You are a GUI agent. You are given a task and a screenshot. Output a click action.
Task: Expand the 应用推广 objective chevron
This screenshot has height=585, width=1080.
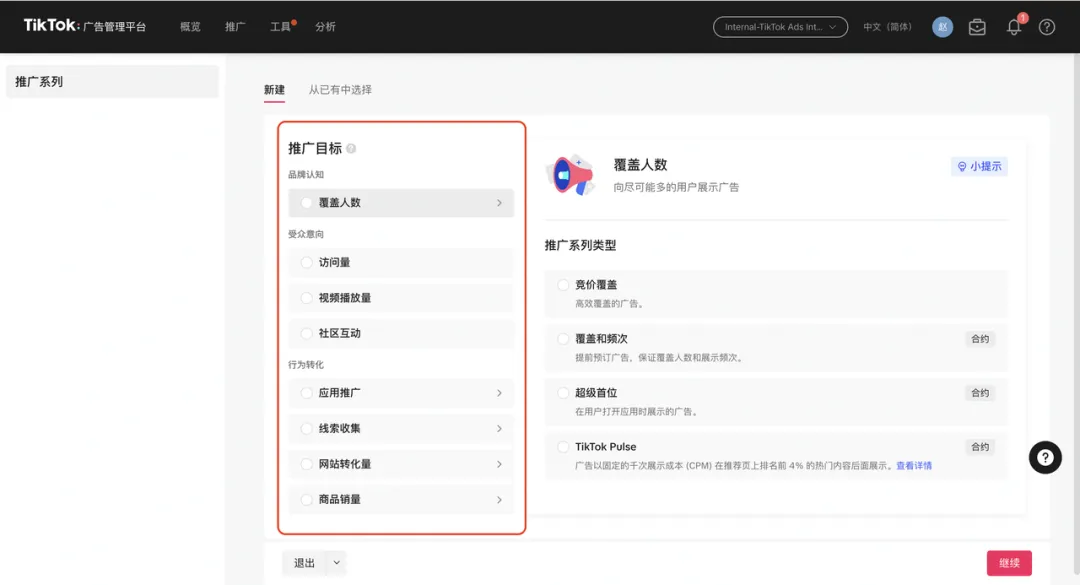point(499,393)
